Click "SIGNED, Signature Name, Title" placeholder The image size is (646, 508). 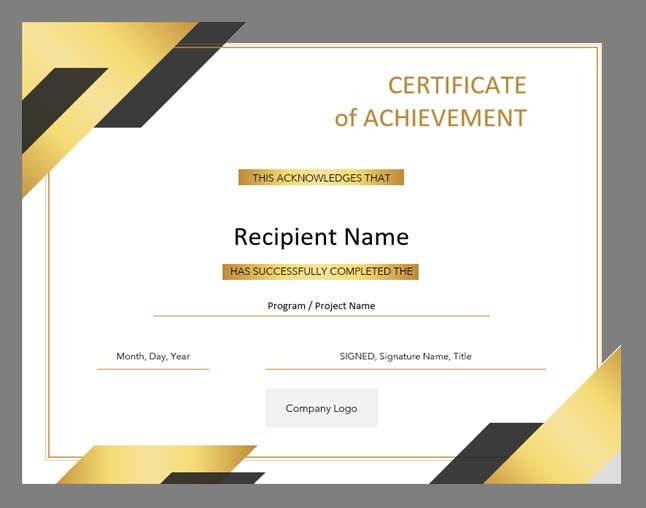tap(405, 356)
